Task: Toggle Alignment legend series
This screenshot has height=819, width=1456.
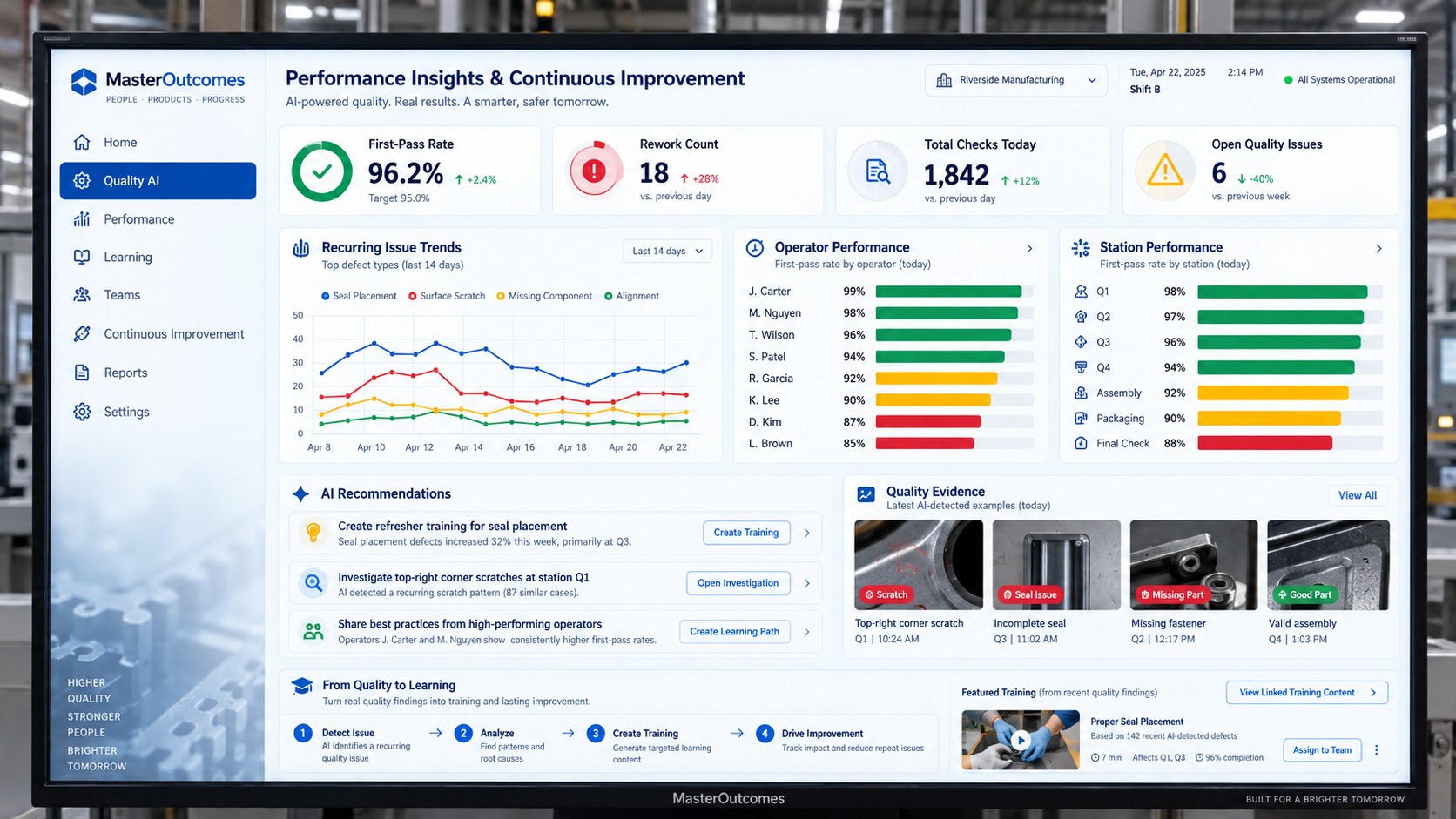Action: click(x=631, y=296)
